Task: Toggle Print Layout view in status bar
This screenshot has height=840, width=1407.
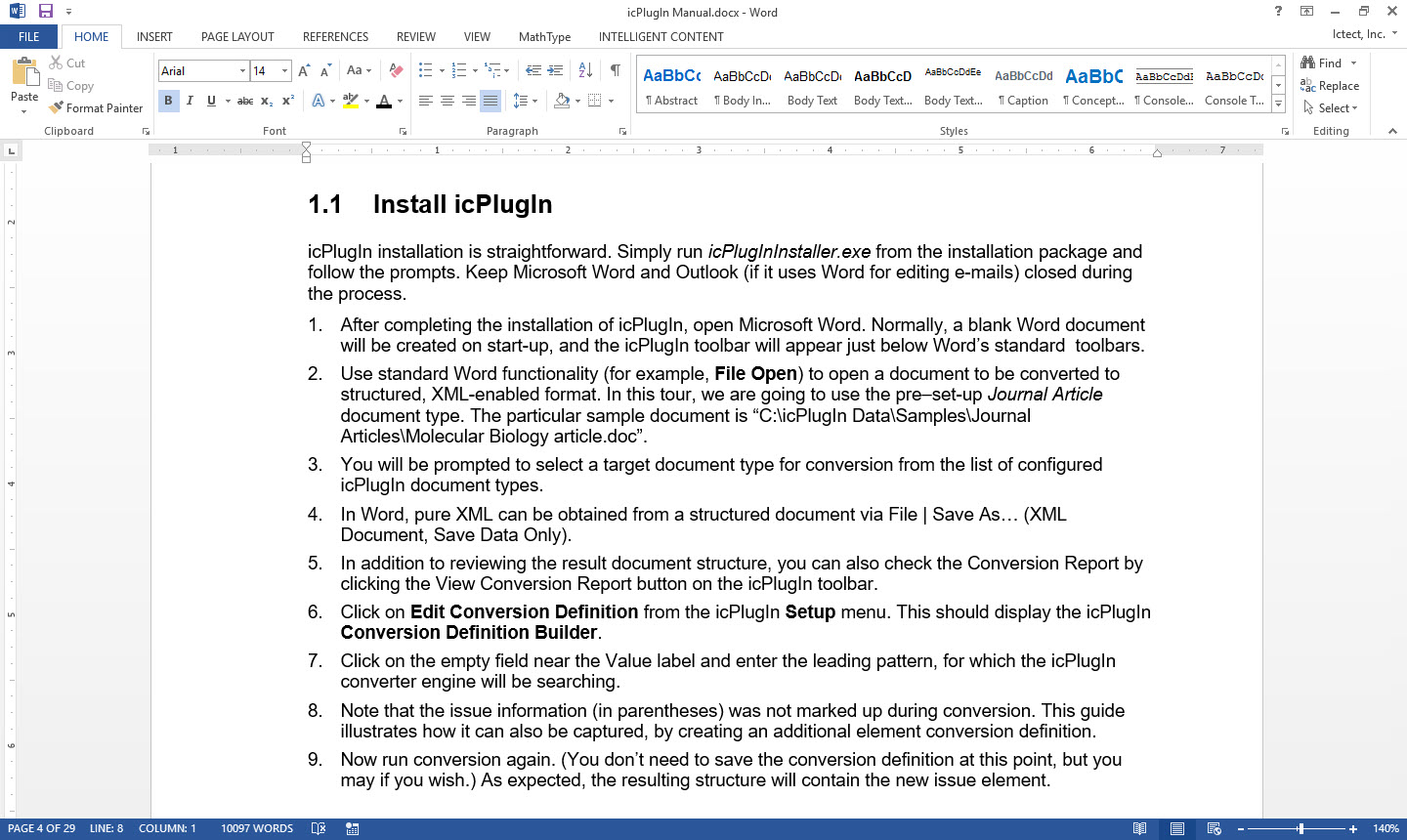Action: (1177, 828)
